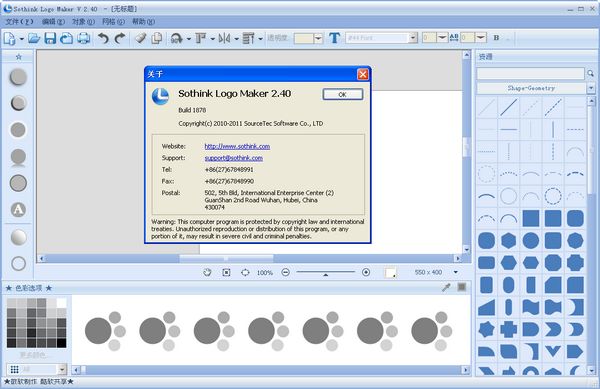
Task: Click the Redo arrow icon
Action: point(120,38)
